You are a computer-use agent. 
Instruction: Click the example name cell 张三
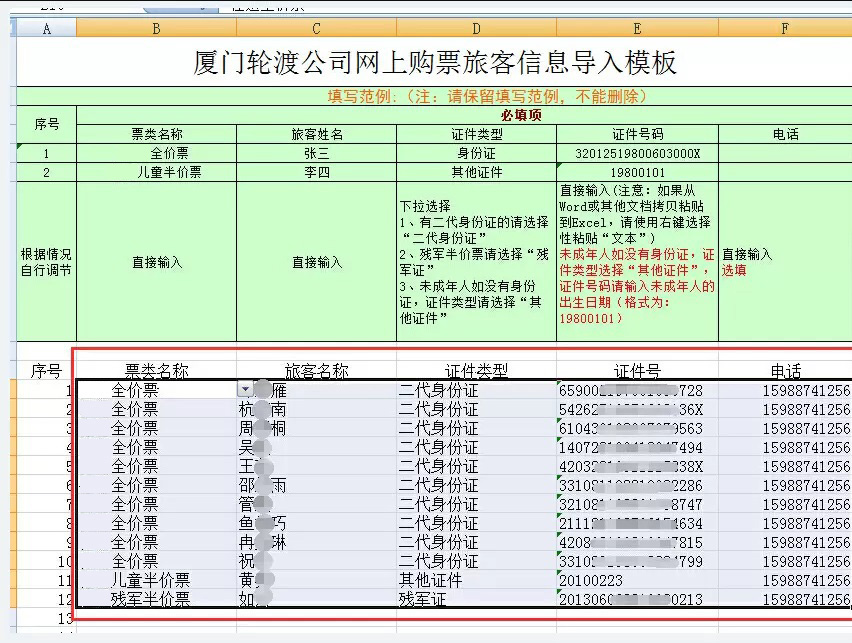pos(316,153)
